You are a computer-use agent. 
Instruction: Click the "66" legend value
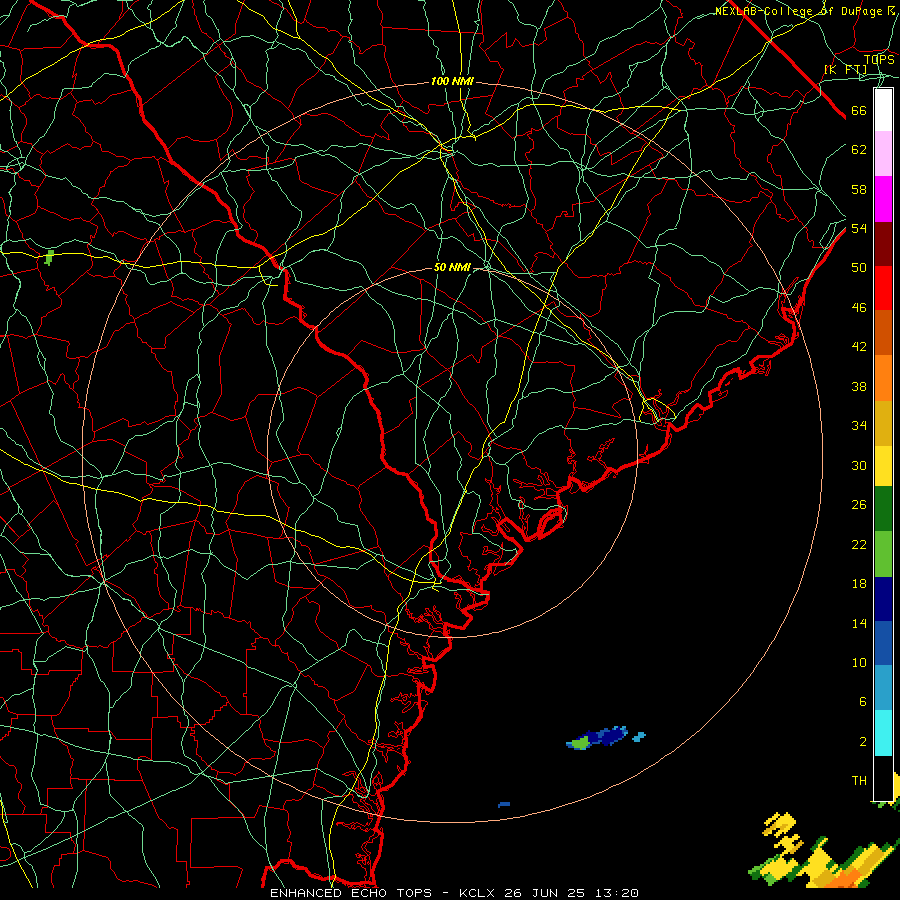coord(859,111)
